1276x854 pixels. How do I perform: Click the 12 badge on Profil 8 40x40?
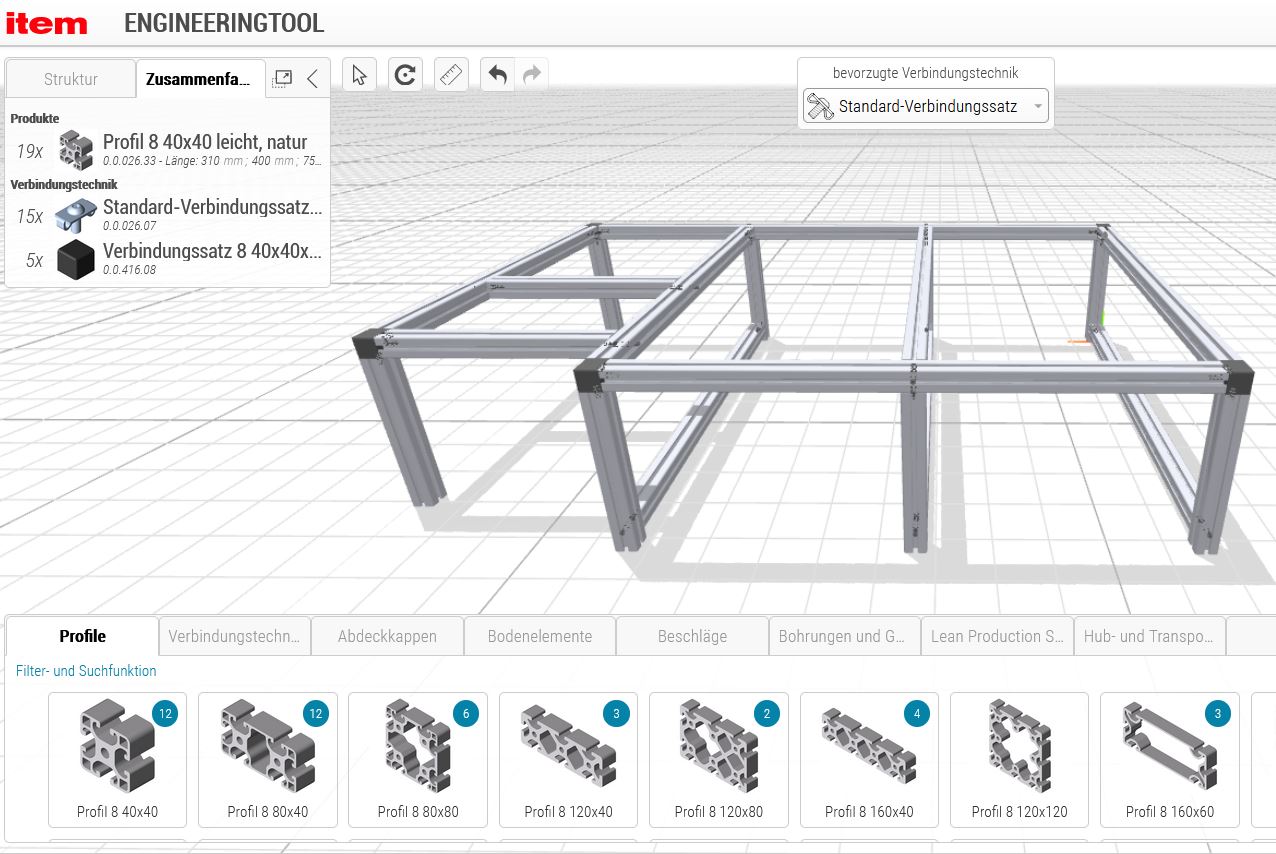point(166,714)
